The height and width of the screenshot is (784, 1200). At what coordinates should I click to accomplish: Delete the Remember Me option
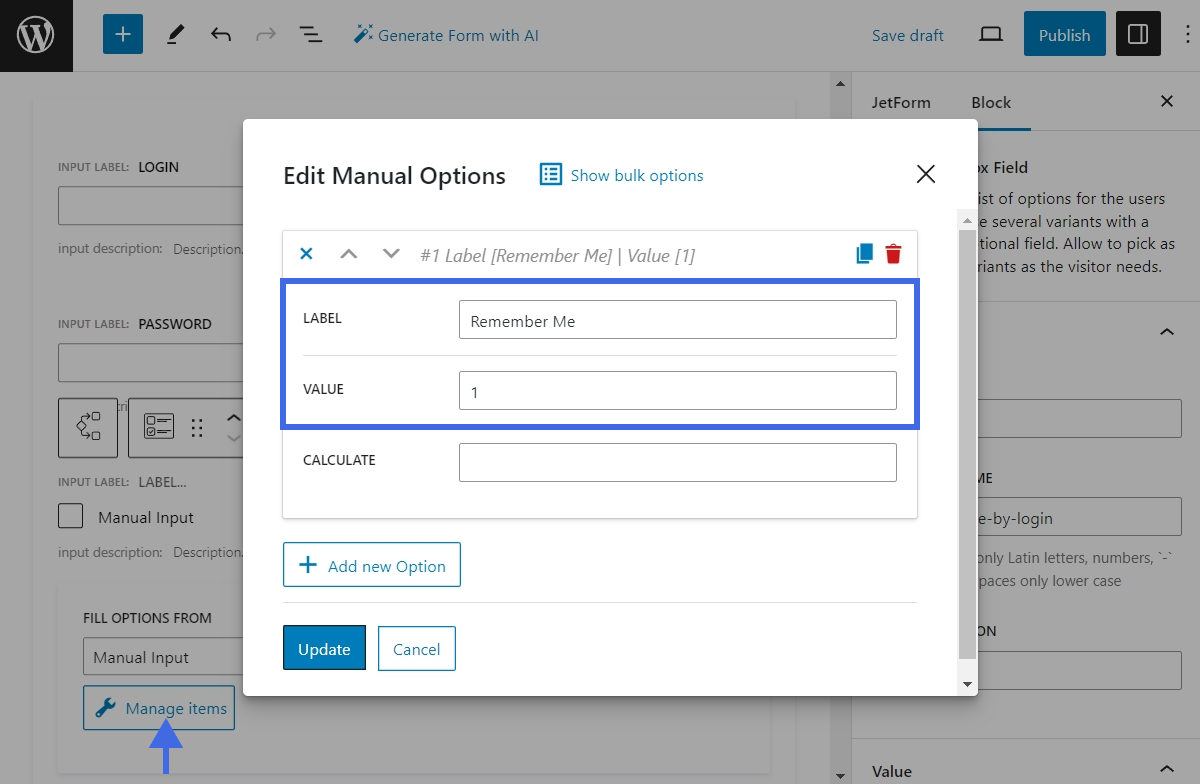pyautogui.click(x=893, y=254)
